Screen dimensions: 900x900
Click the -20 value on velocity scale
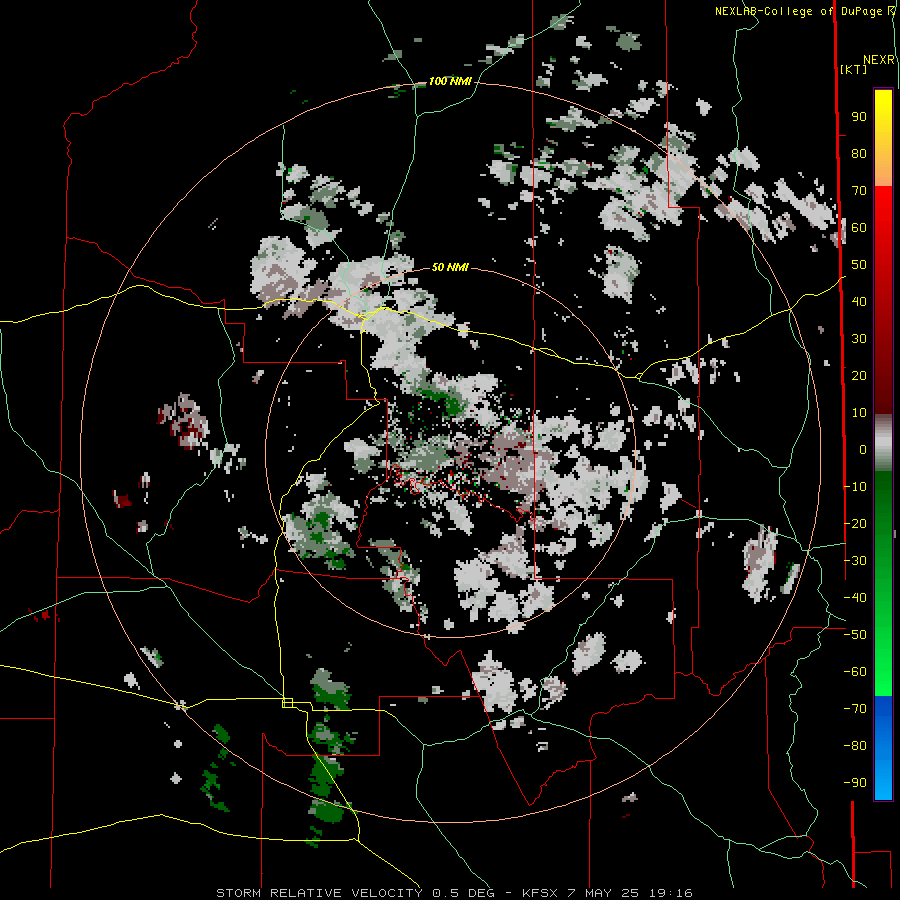(x=855, y=523)
